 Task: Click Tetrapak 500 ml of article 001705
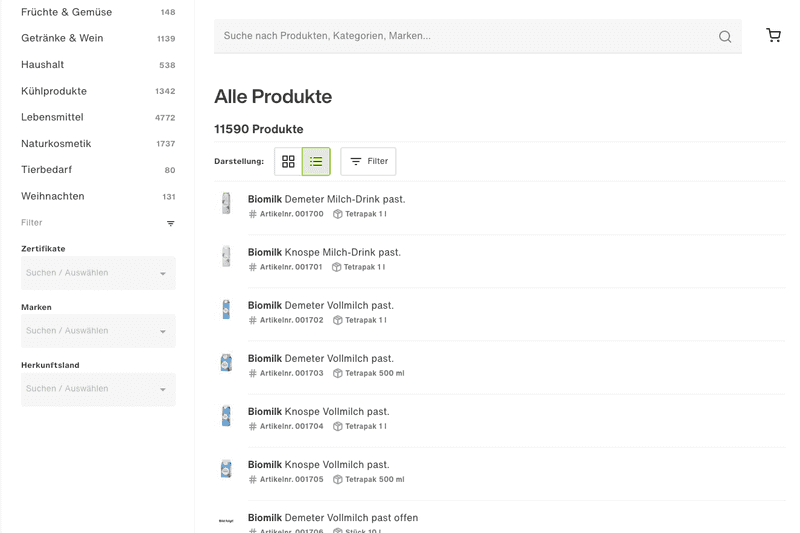pos(374,479)
